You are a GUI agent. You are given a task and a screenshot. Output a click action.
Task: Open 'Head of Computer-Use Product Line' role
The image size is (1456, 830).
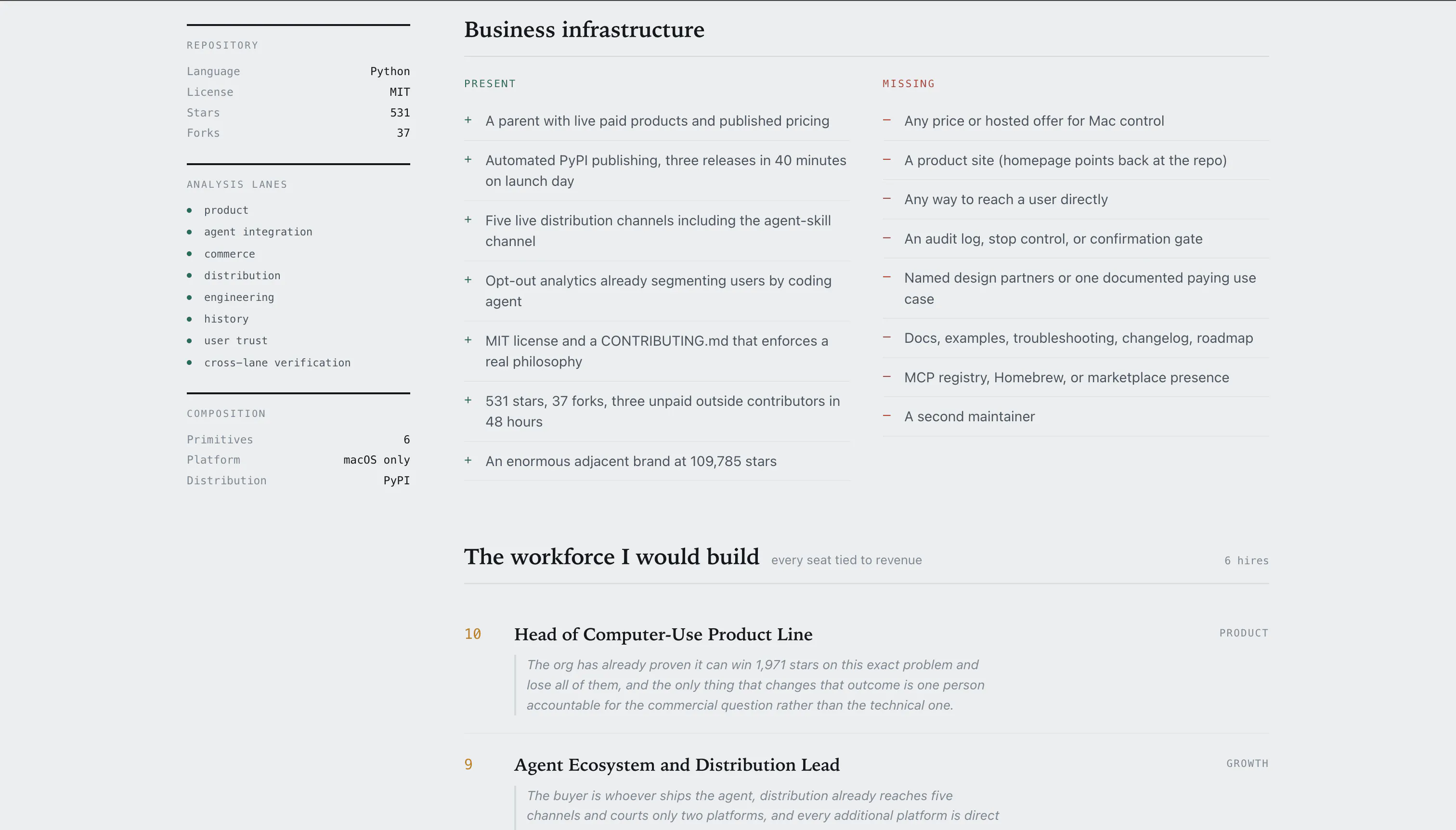click(663, 635)
